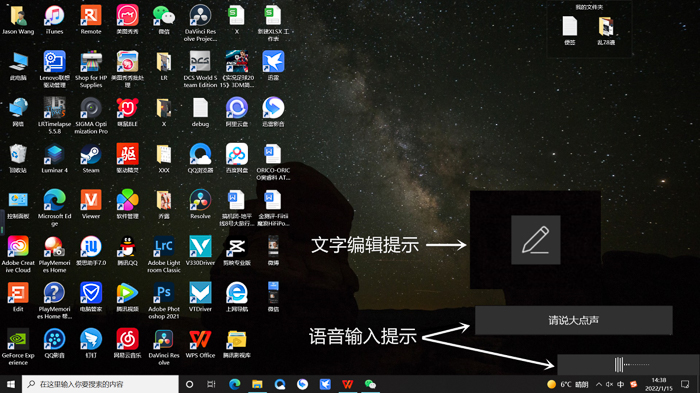Expand the hidden system tray icons
700x393 pixels.
(x=599, y=384)
